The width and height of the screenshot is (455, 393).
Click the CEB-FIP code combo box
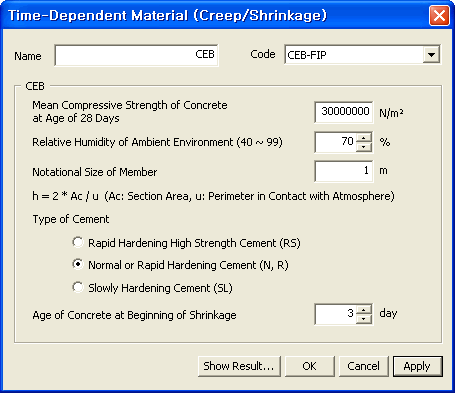[362, 55]
